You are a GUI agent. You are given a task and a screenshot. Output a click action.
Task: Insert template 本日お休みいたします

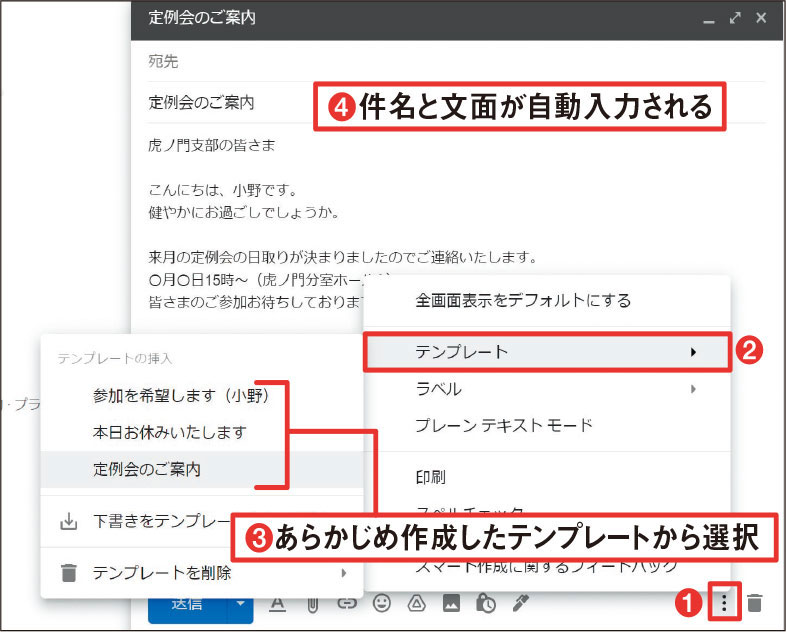pyautogui.click(x=202, y=432)
